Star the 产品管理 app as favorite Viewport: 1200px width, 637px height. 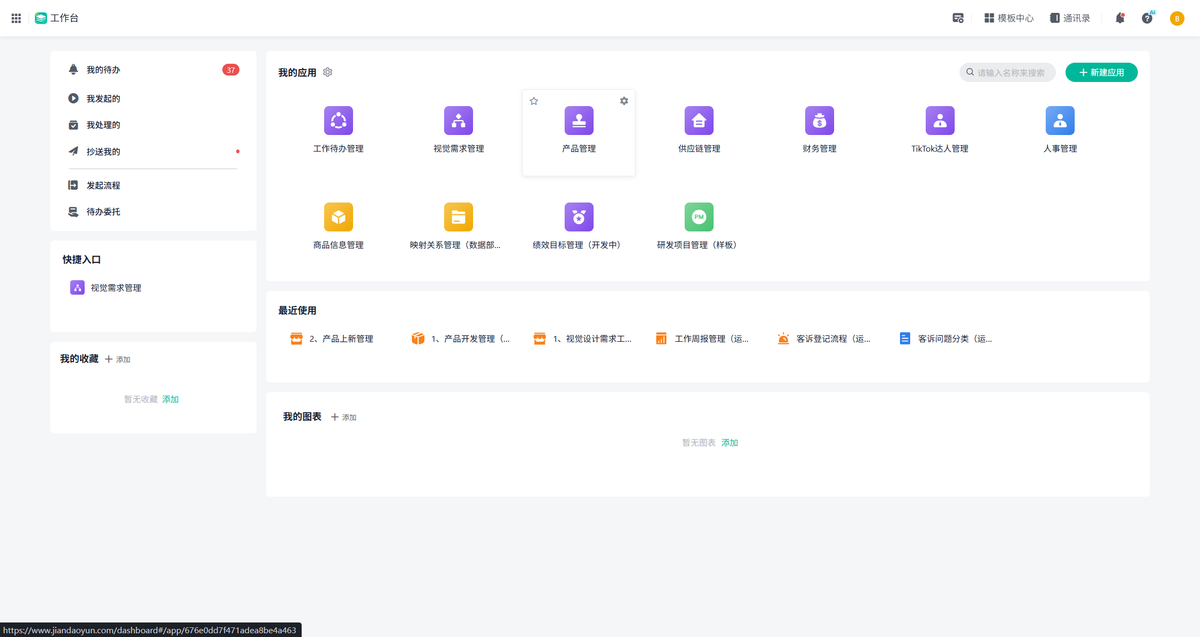[x=534, y=101]
